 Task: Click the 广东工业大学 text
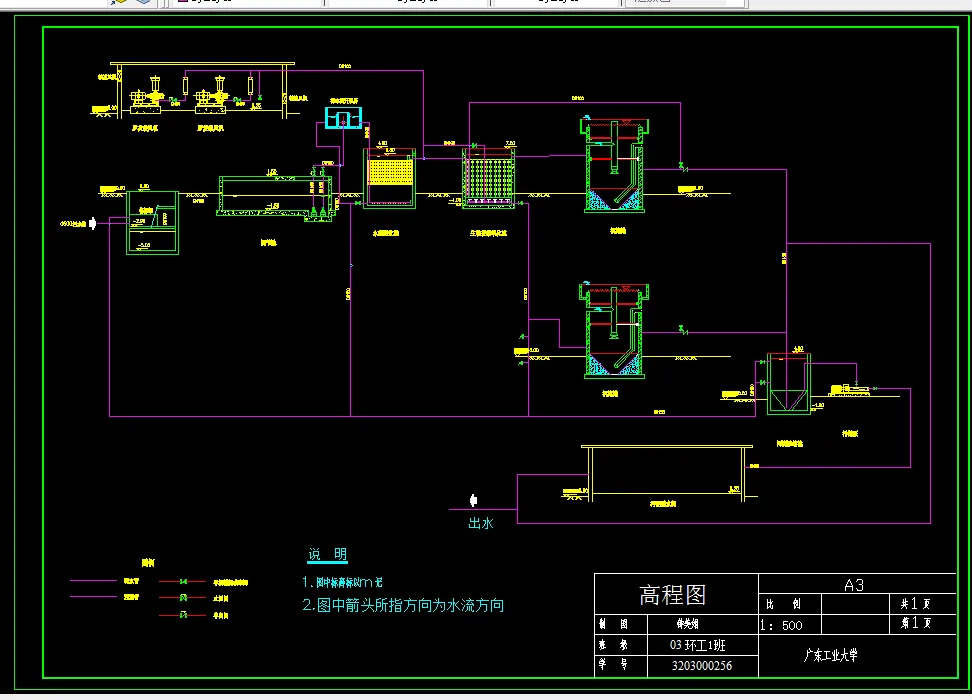(830, 655)
